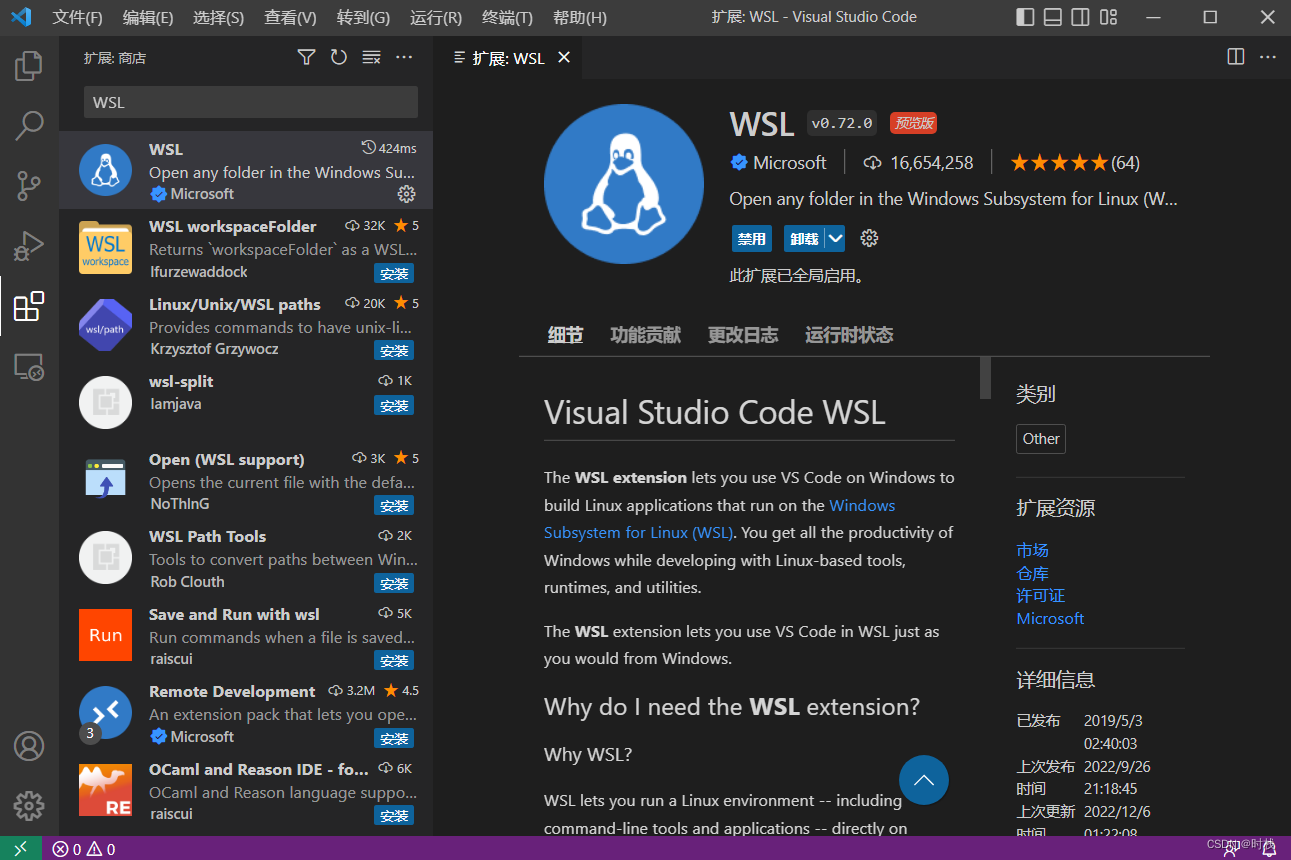Image resolution: width=1291 pixels, height=860 pixels.
Task: Open the Accounts menu icon
Action: coord(29,746)
